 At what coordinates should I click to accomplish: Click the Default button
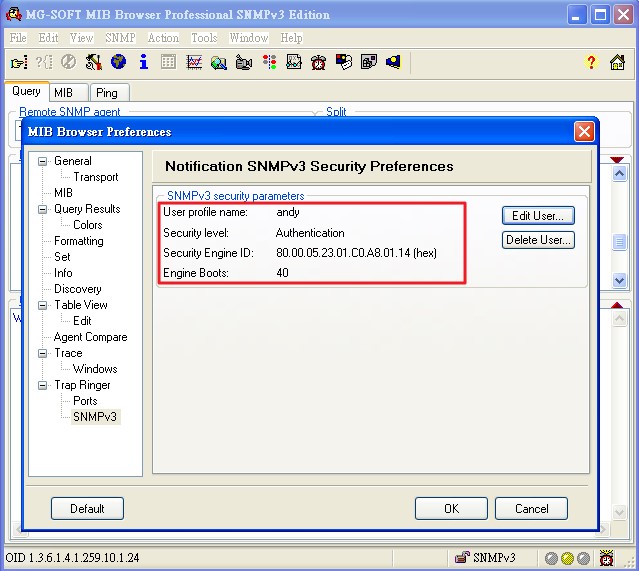coord(87,508)
